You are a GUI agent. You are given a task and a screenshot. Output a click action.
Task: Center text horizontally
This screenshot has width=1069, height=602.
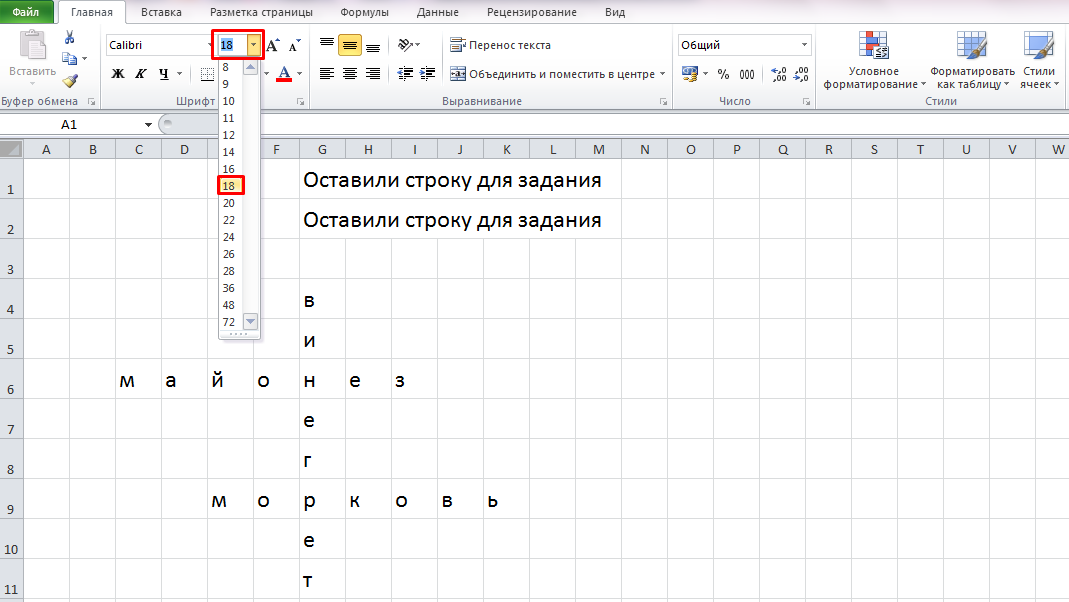(350, 74)
